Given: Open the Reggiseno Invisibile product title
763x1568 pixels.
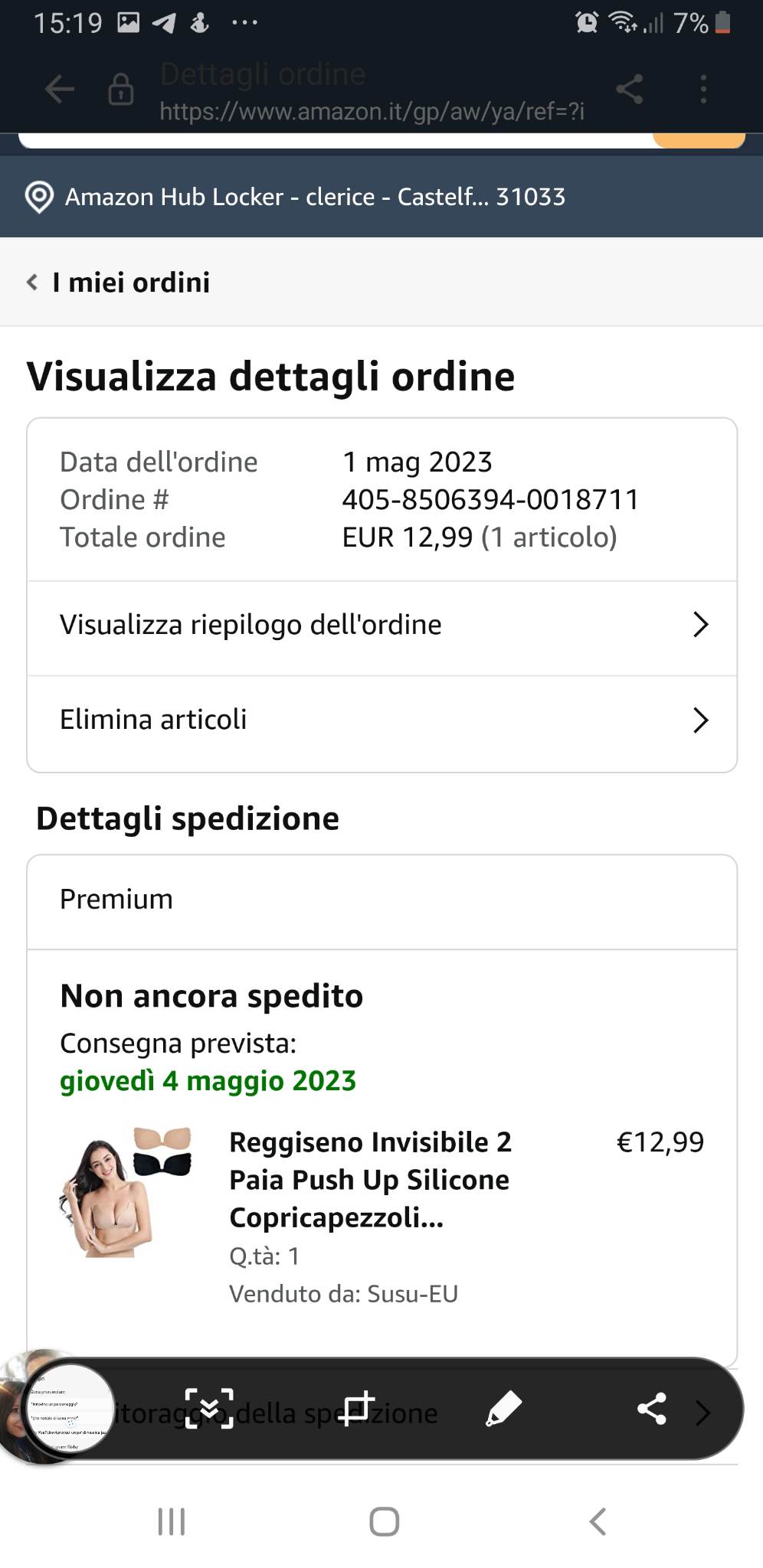Looking at the screenshot, I should 370,1179.
